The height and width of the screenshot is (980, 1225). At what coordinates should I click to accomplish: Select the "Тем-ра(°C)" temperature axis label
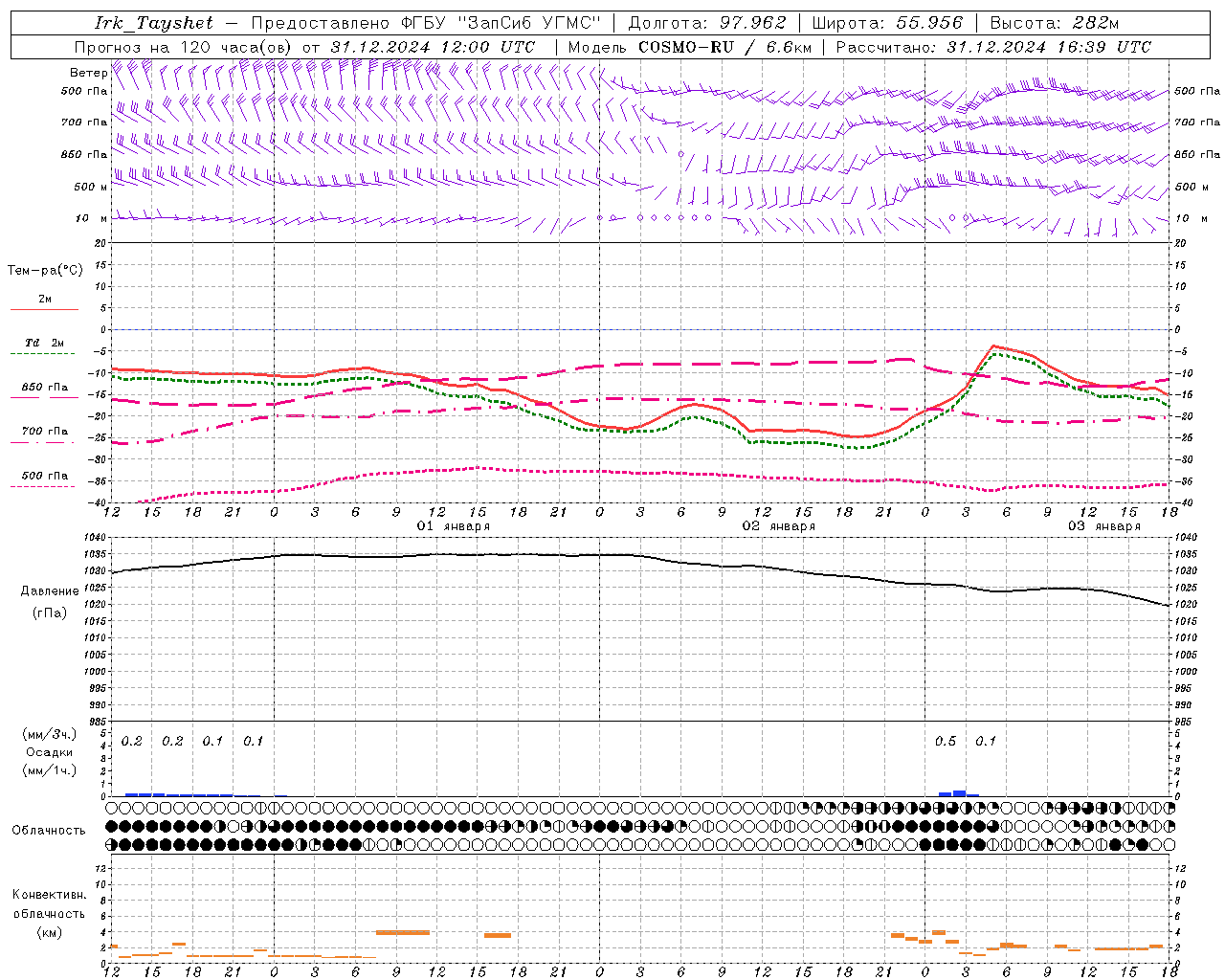(x=45, y=271)
